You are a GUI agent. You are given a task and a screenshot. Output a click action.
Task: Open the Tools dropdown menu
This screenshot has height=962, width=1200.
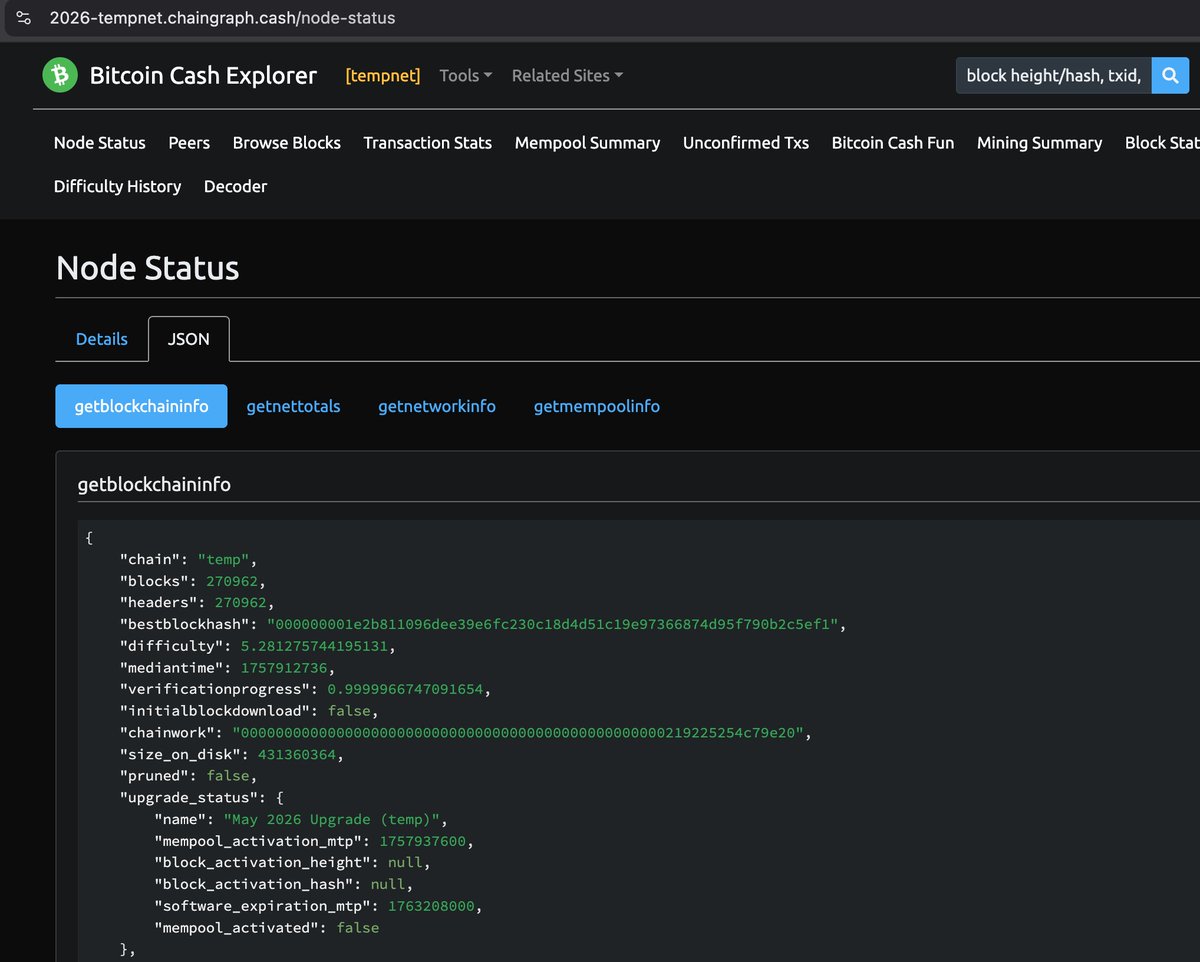pos(466,75)
